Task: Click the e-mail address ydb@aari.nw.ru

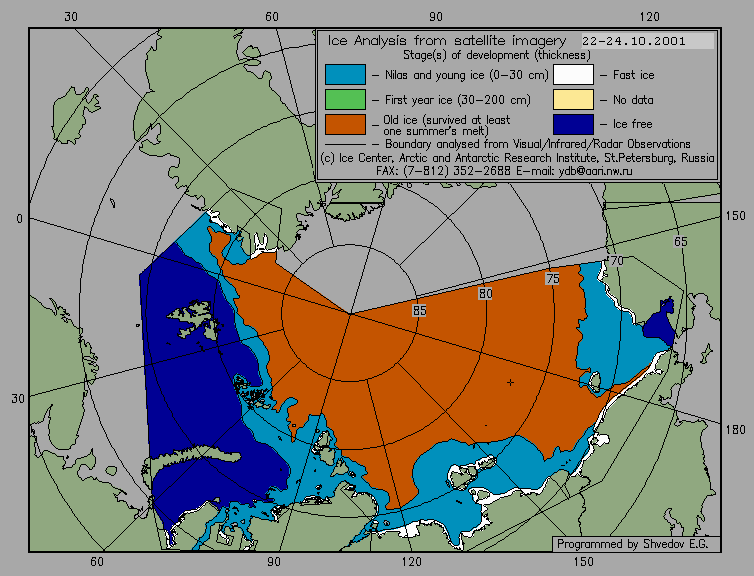Action: point(595,171)
